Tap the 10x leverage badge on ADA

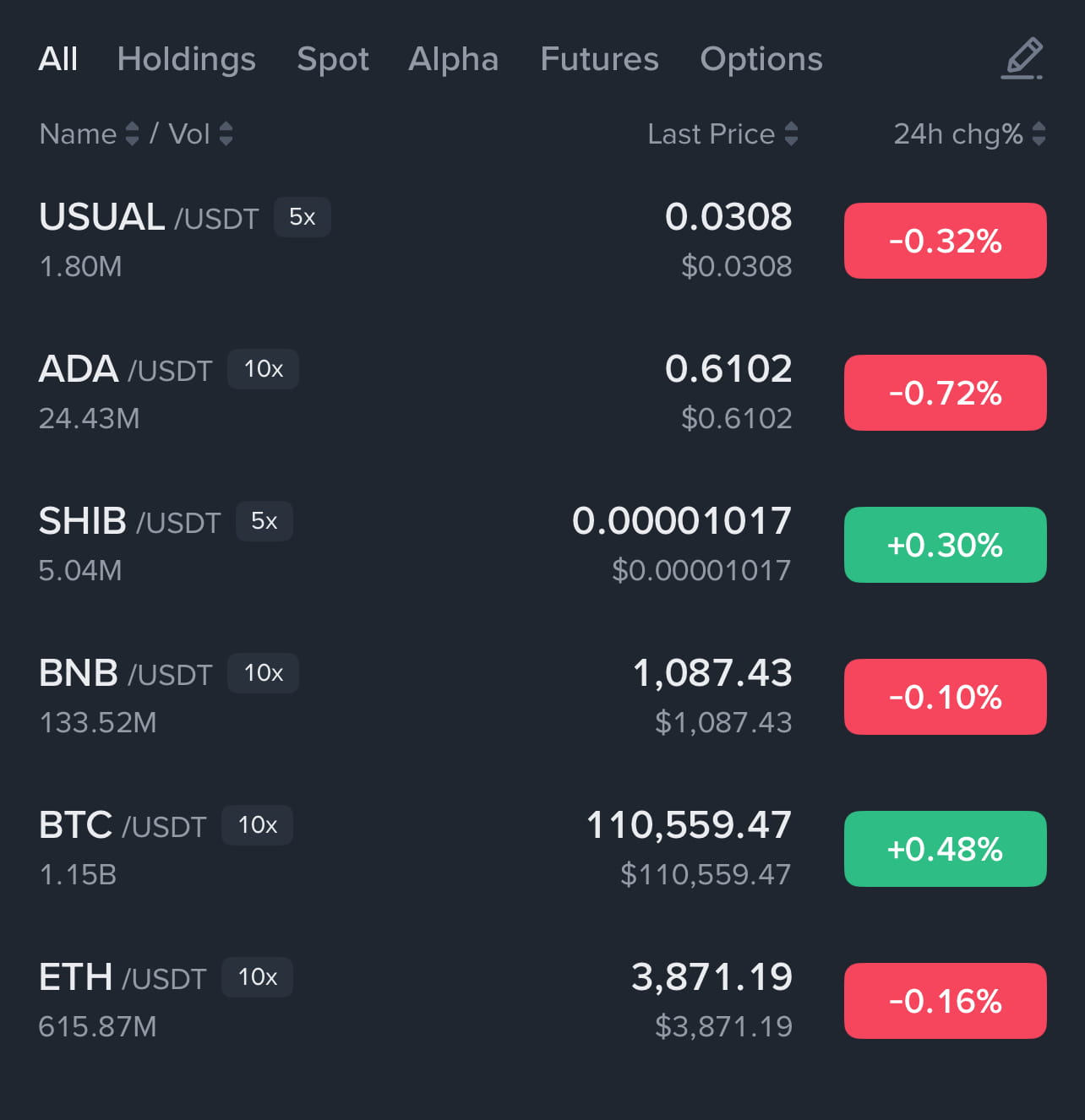263,369
